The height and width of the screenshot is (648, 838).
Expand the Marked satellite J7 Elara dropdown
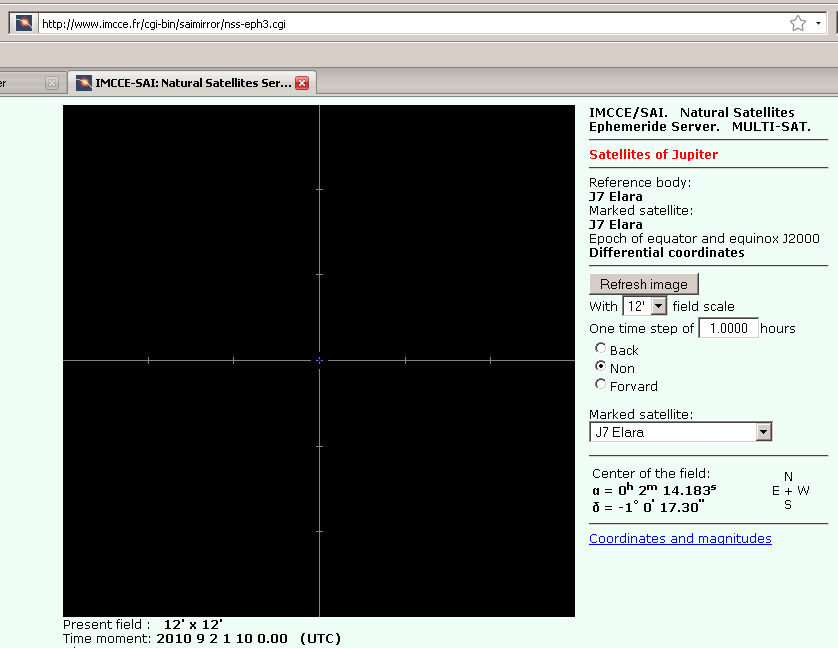(680, 432)
